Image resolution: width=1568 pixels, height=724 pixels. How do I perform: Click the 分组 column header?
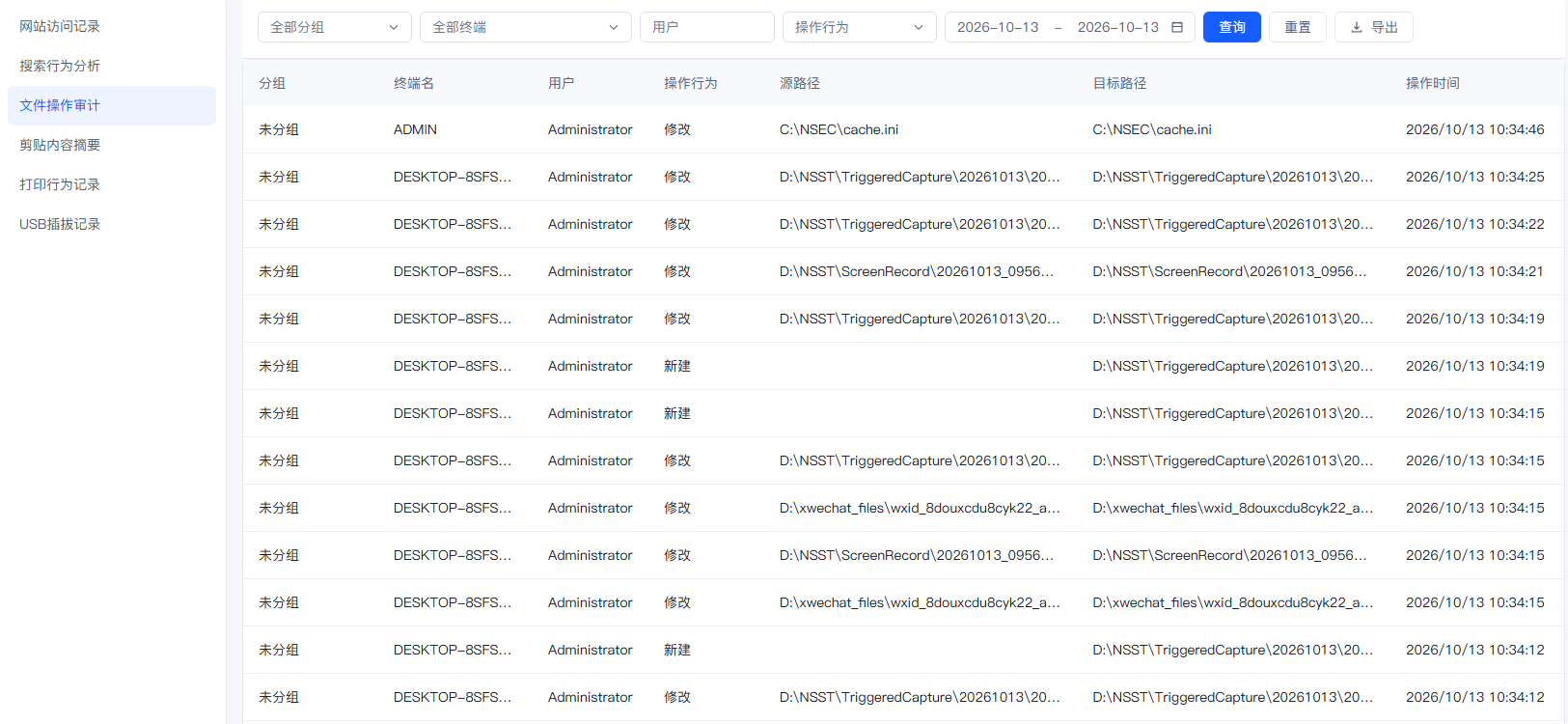point(272,83)
